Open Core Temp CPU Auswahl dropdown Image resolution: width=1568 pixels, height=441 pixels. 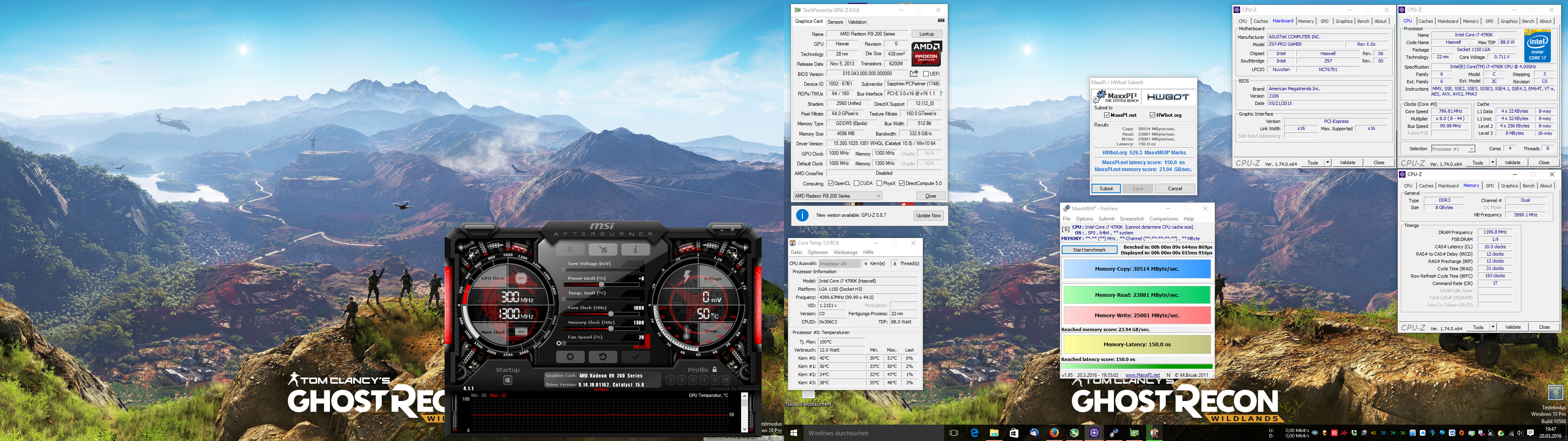click(840, 264)
